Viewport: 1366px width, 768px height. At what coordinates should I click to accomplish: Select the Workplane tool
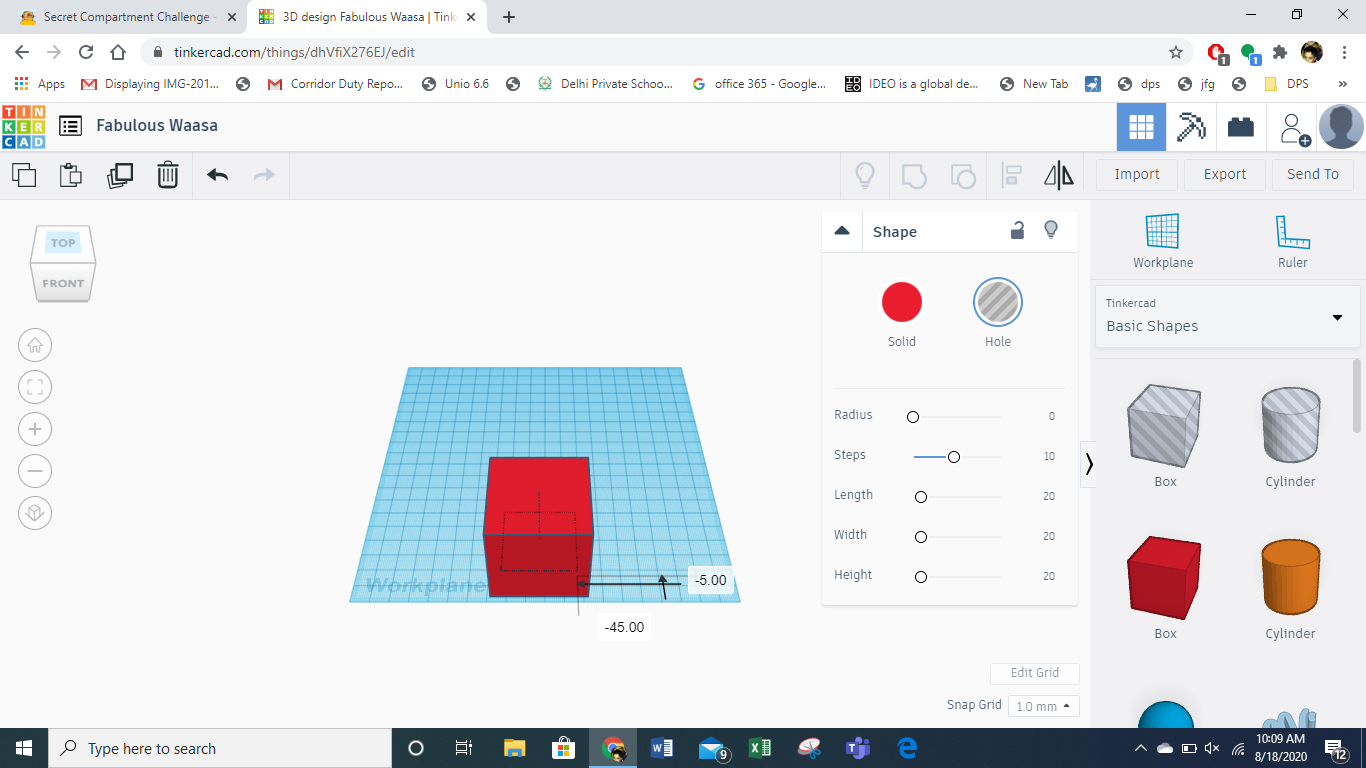pos(1163,241)
